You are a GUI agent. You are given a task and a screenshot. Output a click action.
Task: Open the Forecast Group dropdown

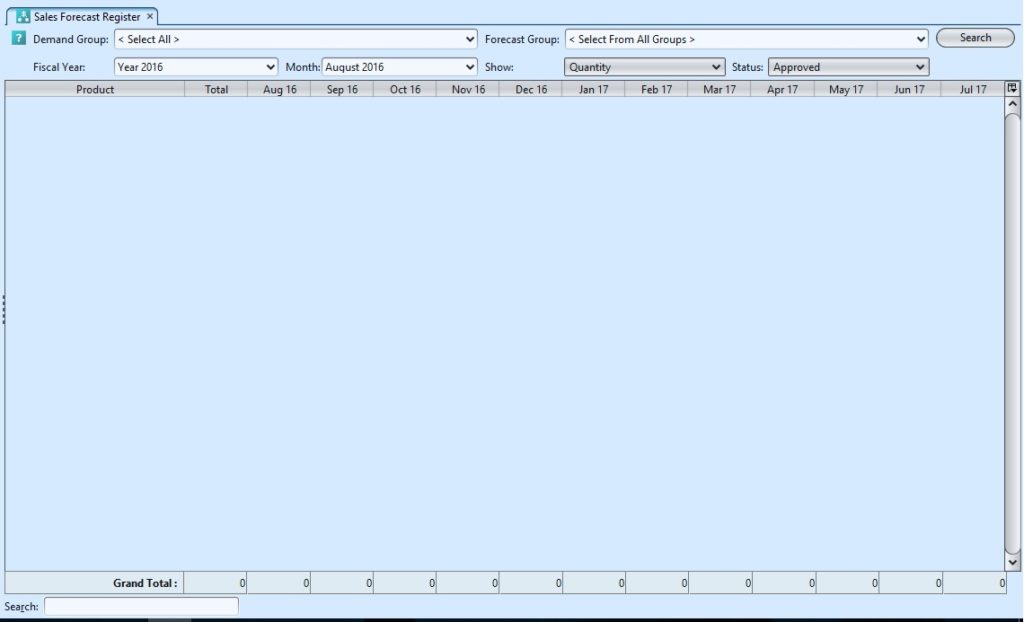[746, 39]
